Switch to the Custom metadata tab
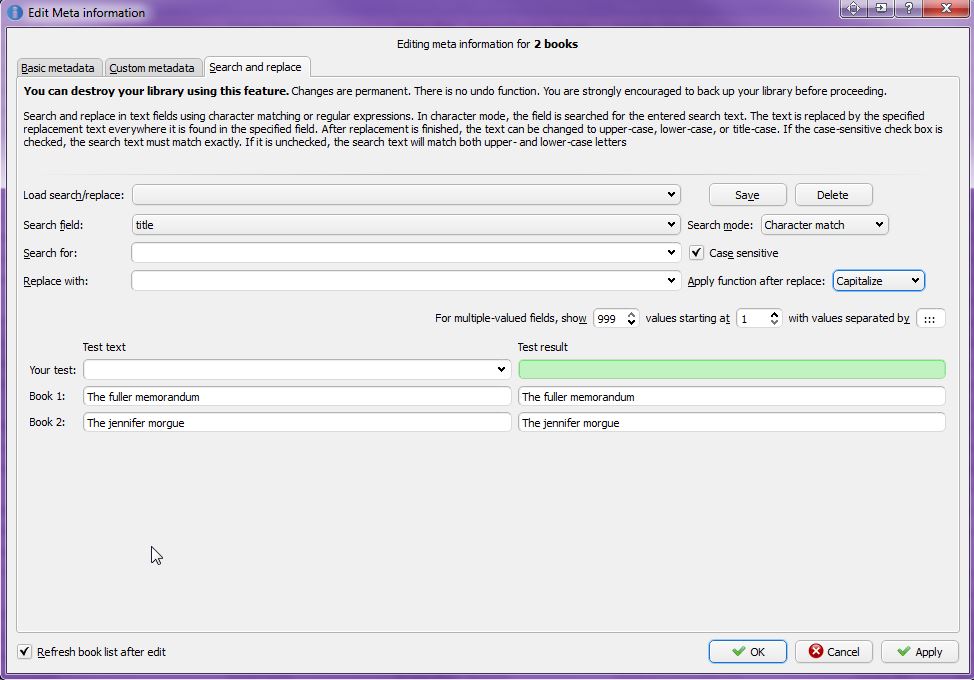Screen dimensions: 974x680 pyautogui.click(x=152, y=68)
